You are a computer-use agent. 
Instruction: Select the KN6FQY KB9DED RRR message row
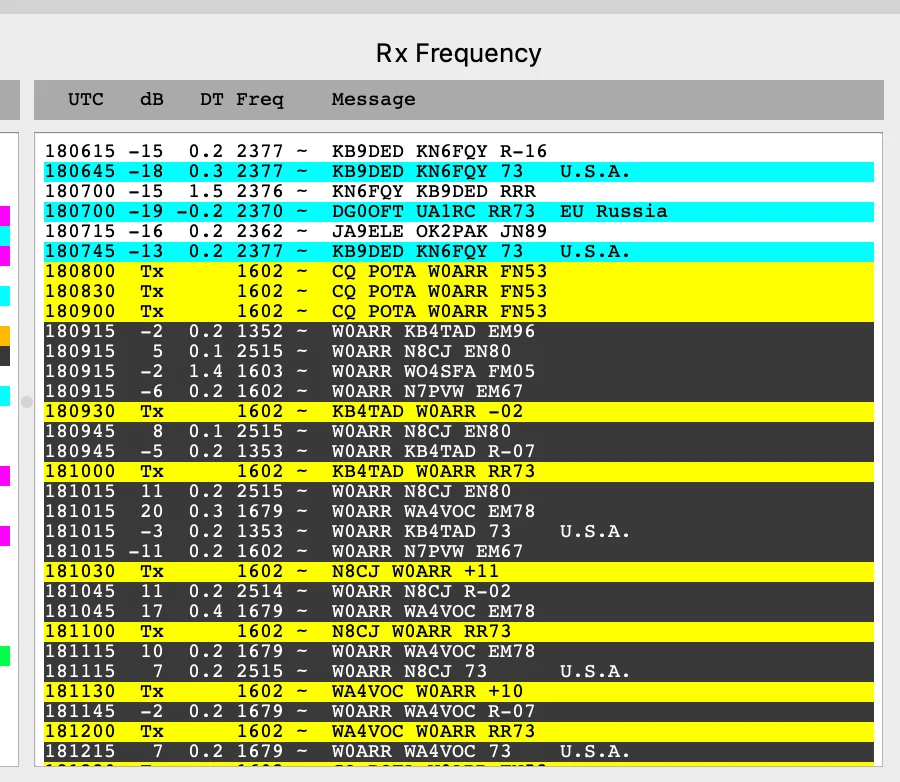point(459,192)
